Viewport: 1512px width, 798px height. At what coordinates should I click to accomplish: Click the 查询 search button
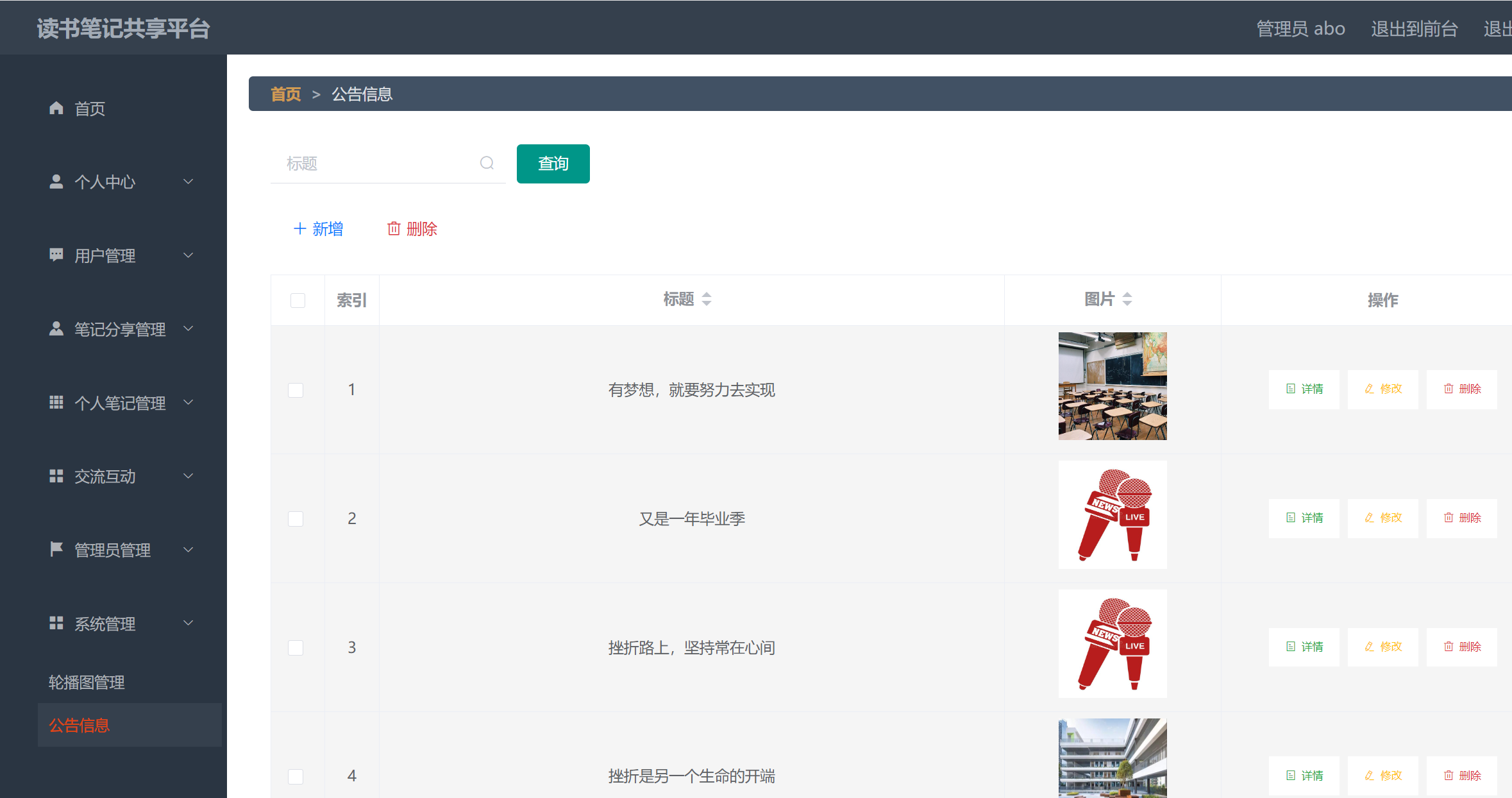pos(553,164)
